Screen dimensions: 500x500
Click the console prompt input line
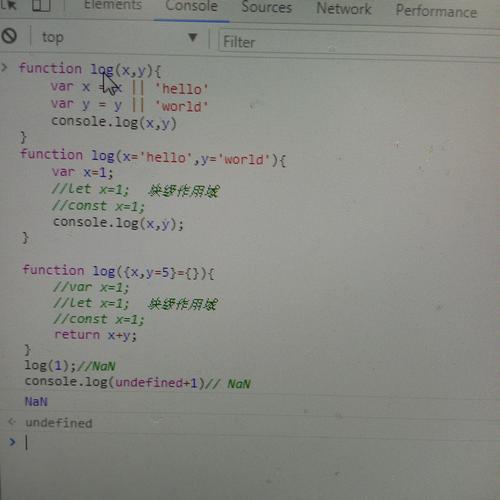click(x=260, y=443)
